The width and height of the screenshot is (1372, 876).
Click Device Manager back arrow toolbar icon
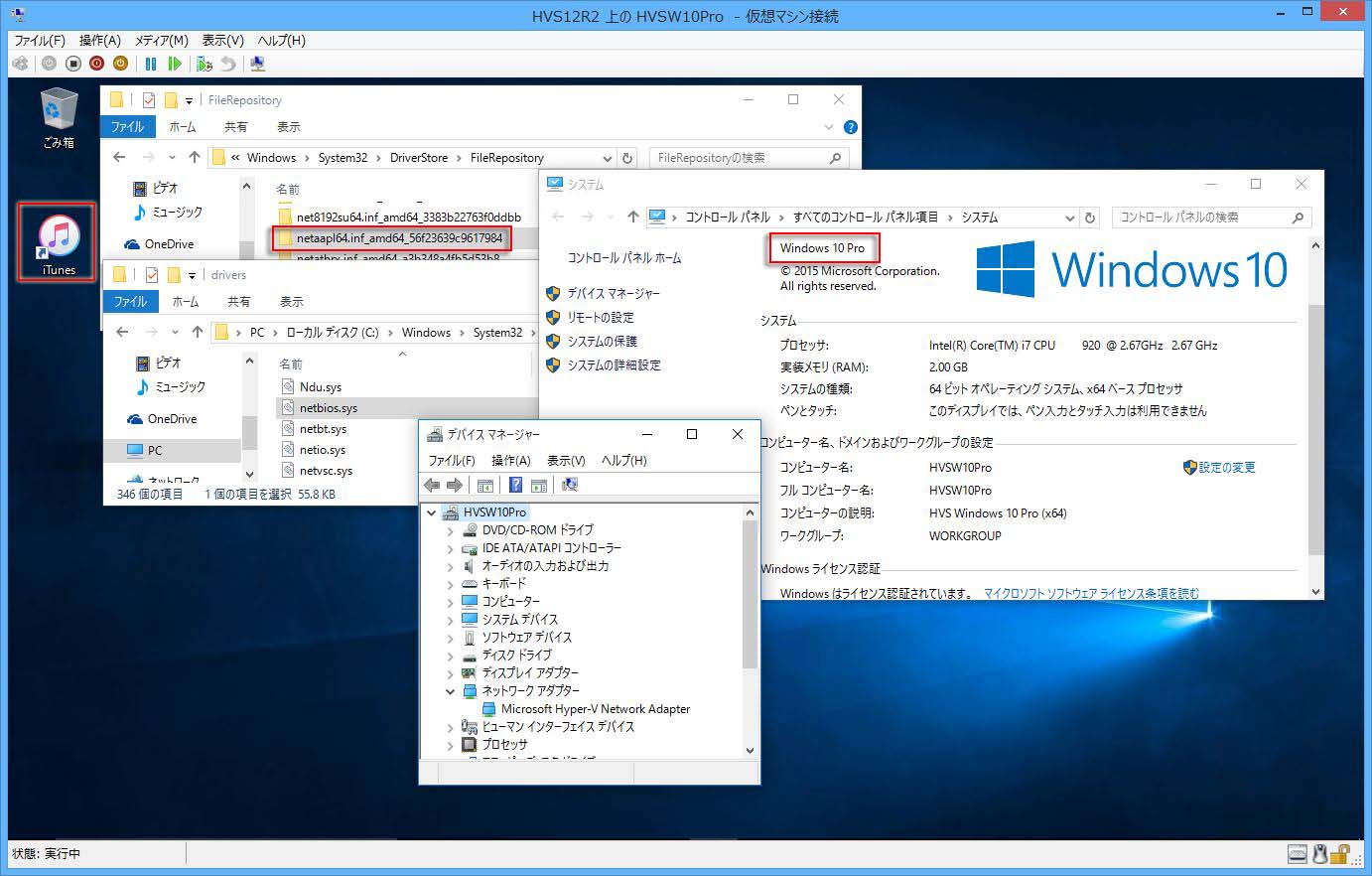(432, 485)
